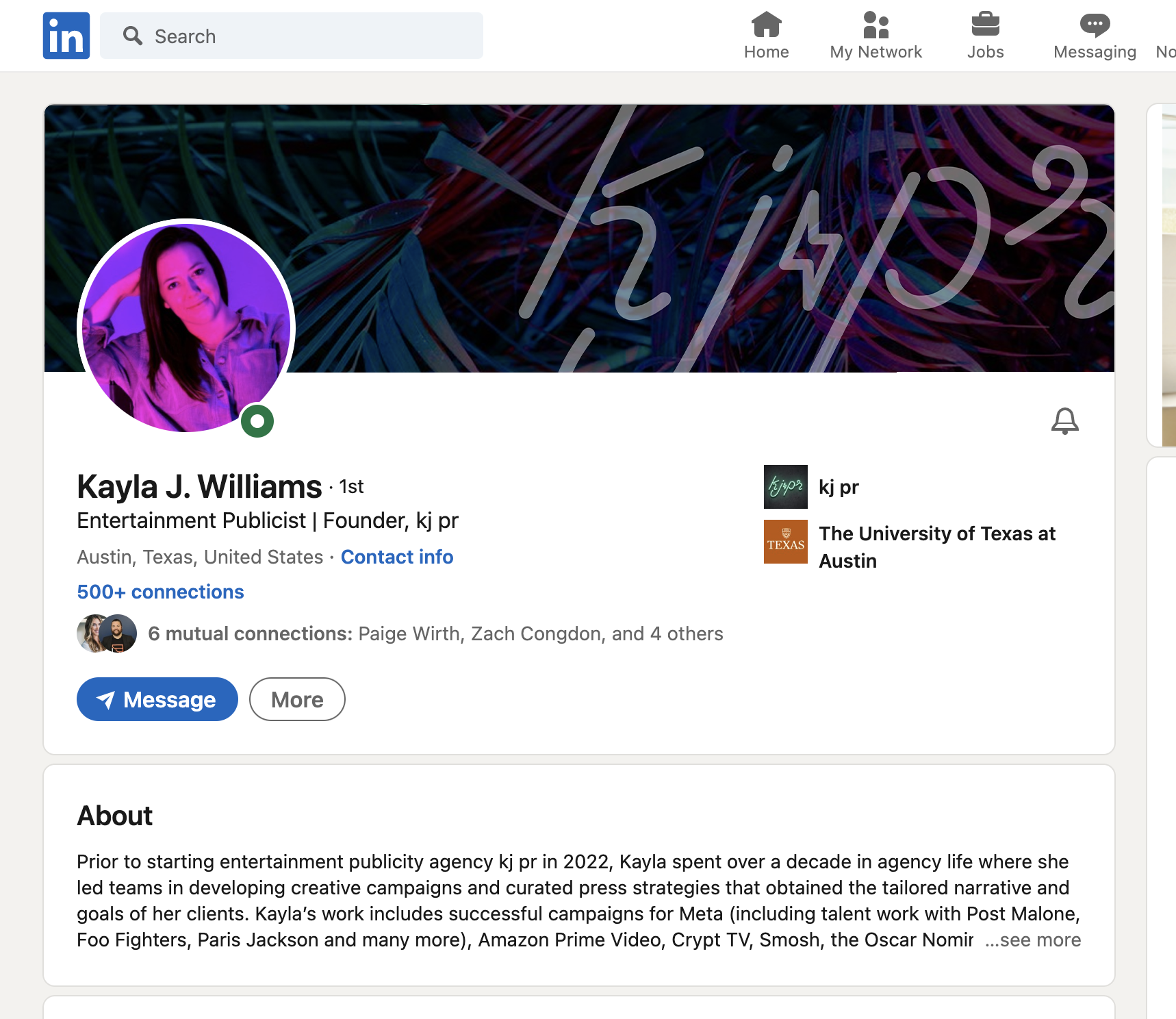View the 500+ connections link
The height and width of the screenshot is (1019, 1176).
point(160,592)
